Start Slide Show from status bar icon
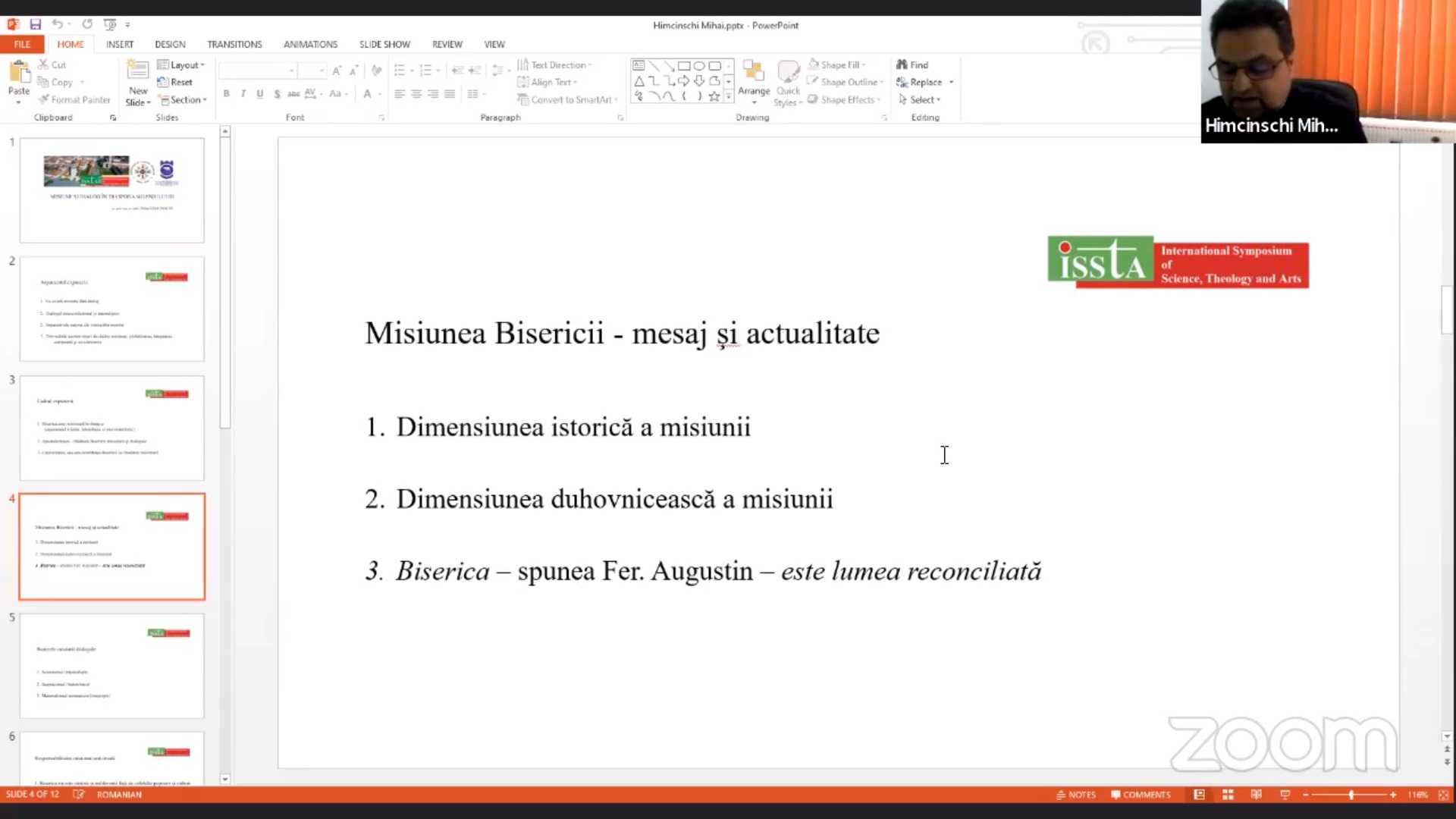This screenshot has height=819, width=1456. coord(1285,794)
